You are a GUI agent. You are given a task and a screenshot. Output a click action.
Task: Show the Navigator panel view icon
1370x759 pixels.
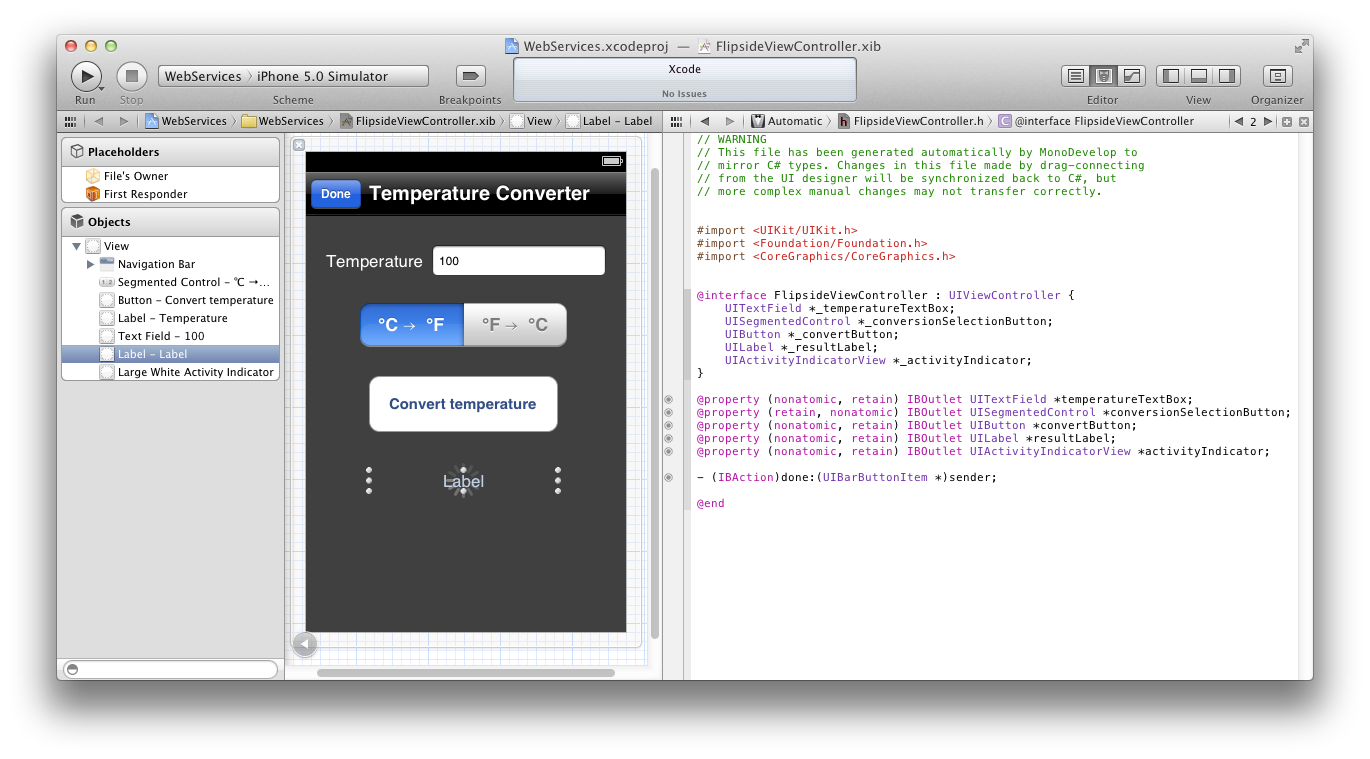(1170, 75)
